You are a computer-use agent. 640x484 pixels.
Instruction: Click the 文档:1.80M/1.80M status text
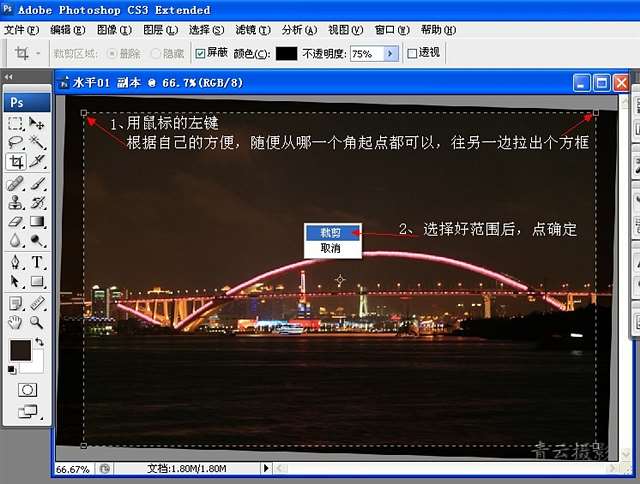(187, 468)
